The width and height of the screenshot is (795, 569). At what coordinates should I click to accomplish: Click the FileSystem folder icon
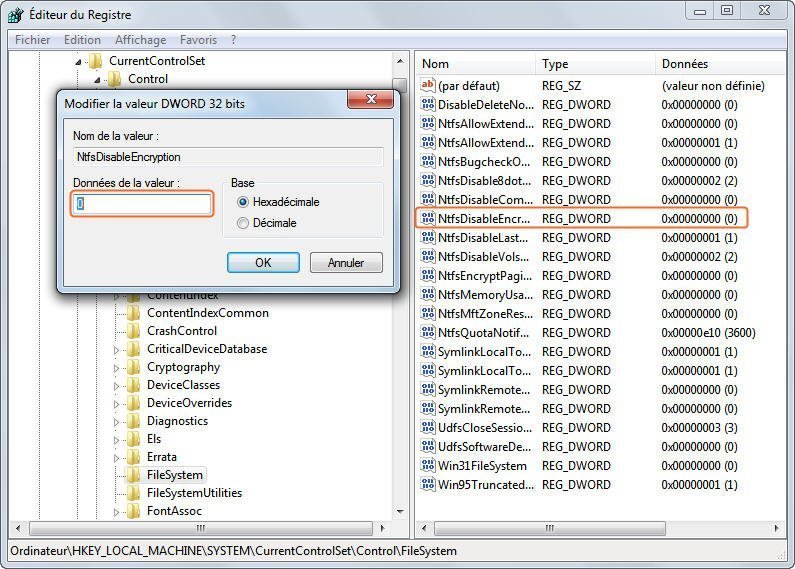pyautogui.click(x=133, y=475)
